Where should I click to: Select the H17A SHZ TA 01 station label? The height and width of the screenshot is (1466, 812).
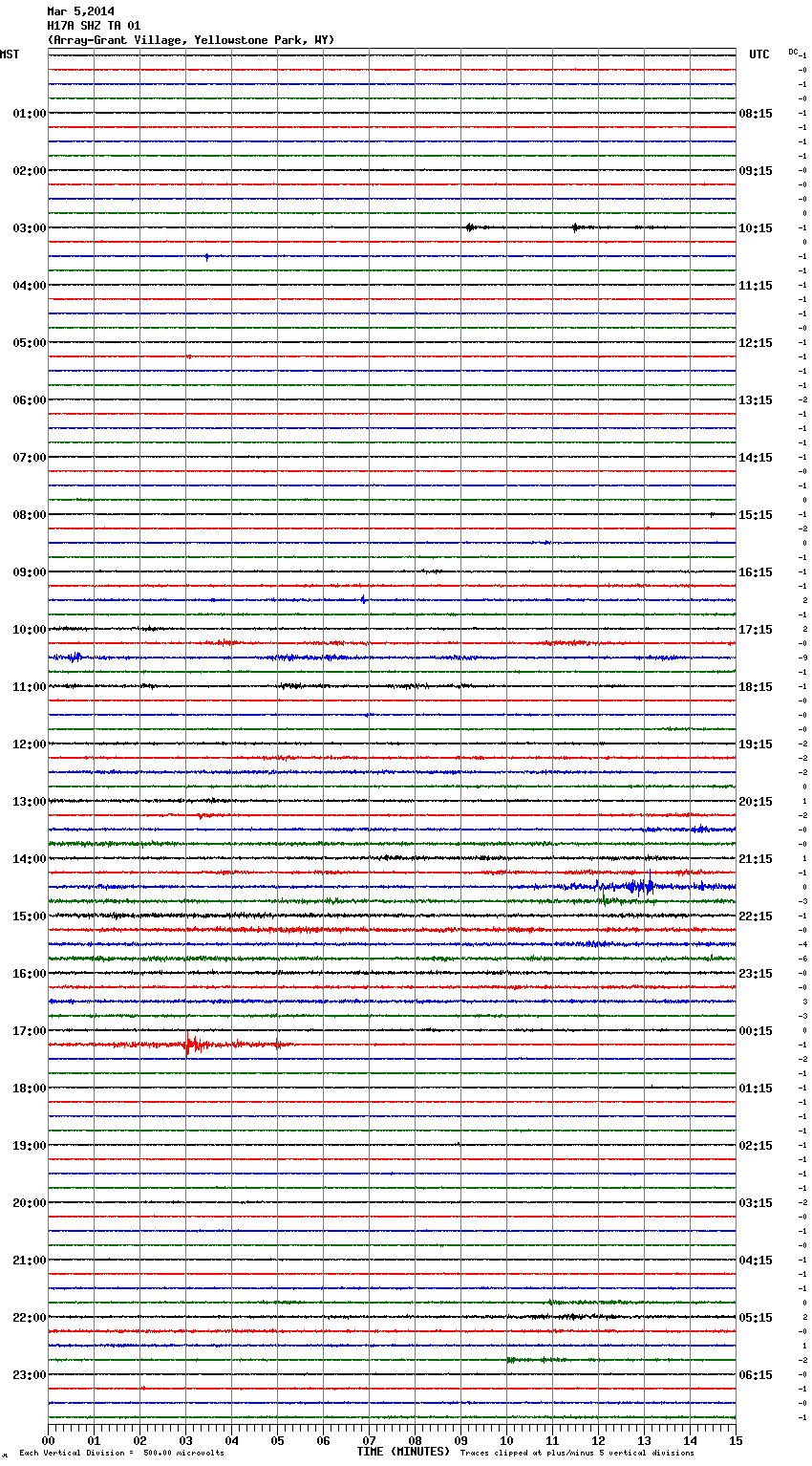[94, 26]
